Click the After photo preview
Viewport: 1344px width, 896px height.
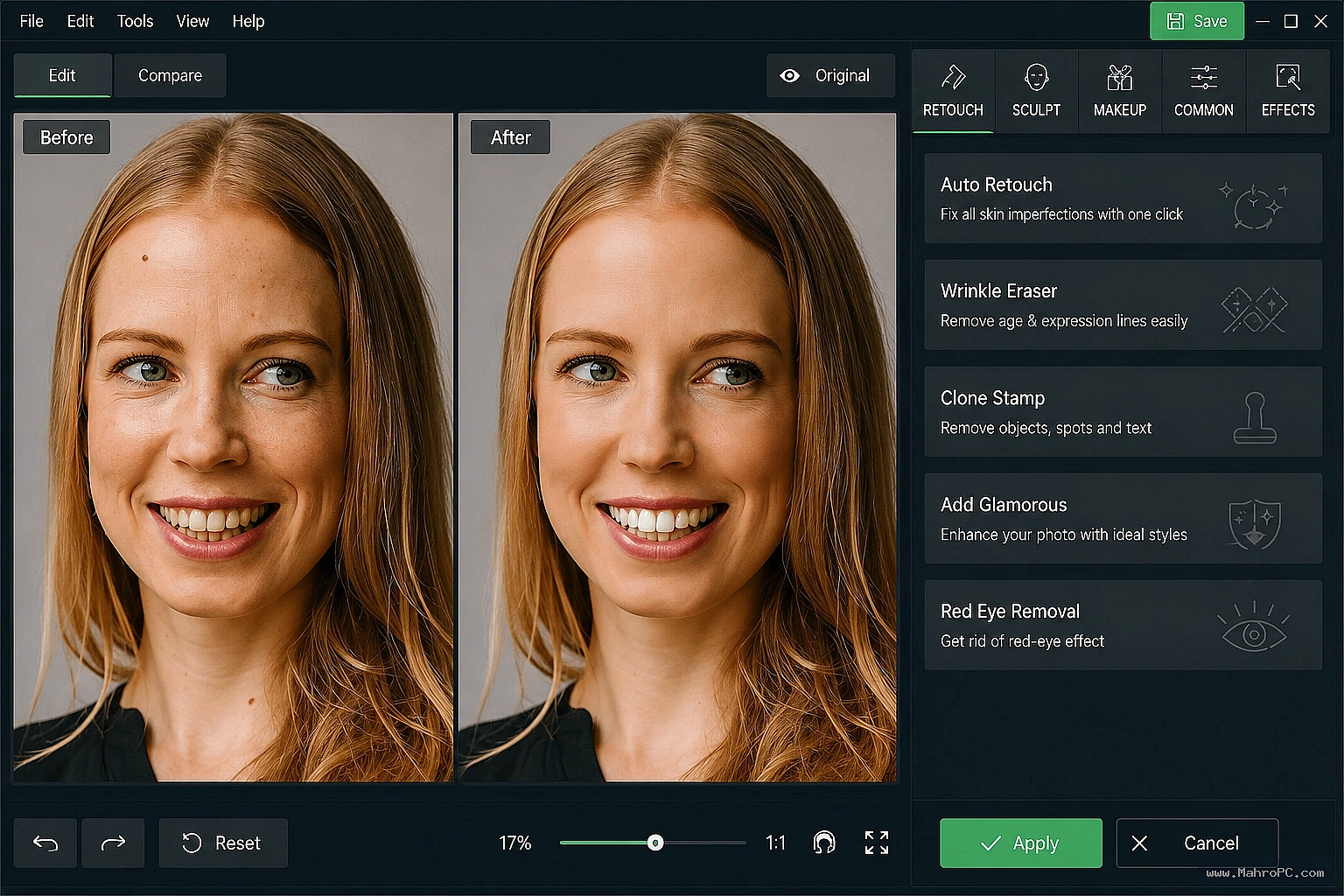(677, 447)
